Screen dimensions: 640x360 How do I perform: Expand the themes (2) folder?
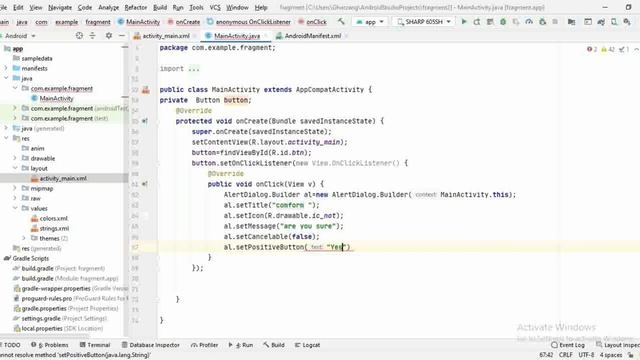click(24, 238)
